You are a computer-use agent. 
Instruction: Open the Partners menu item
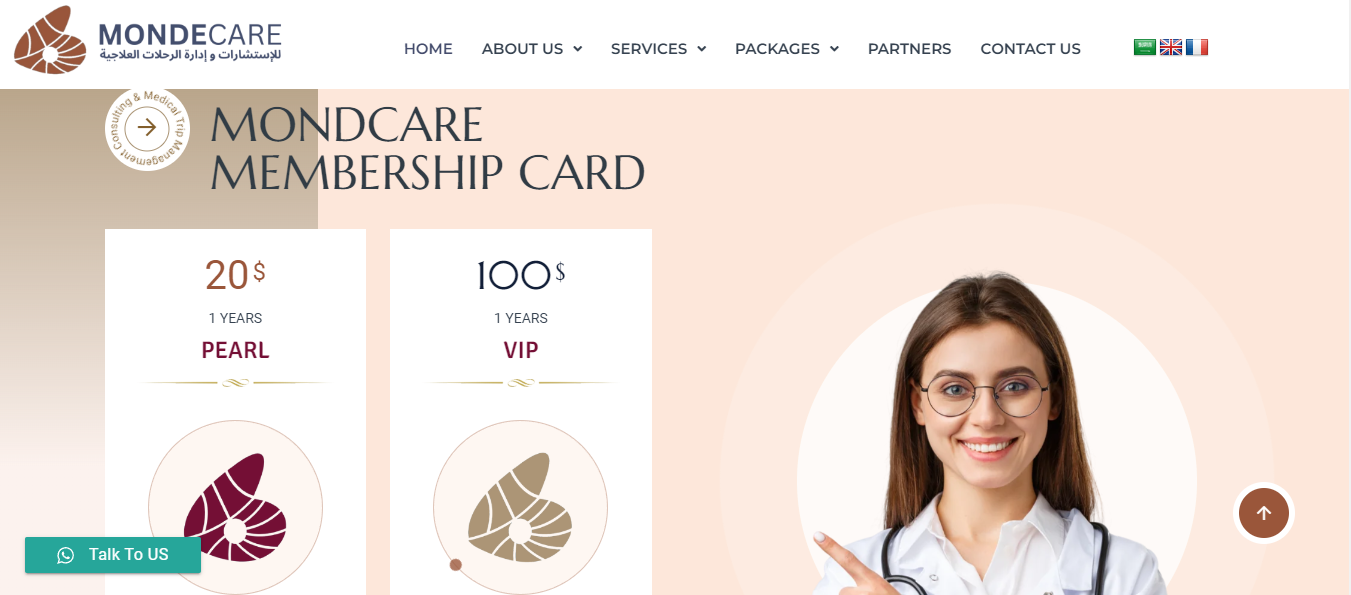pyautogui.click(x=909, y=49)
